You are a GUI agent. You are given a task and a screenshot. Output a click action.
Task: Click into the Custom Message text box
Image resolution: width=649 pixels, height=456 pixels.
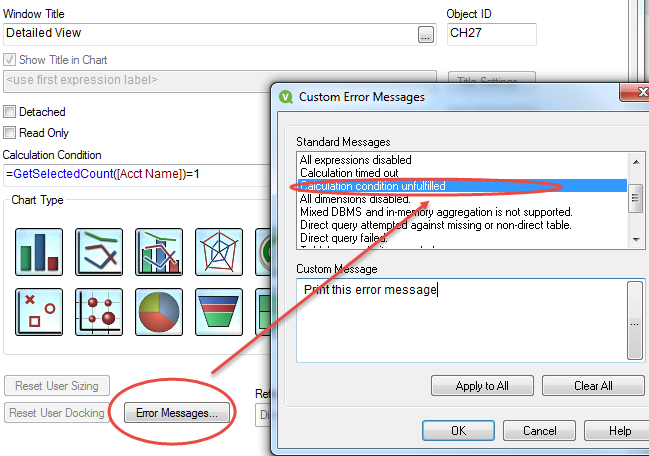pyautogui.click(x=462, y=320)
